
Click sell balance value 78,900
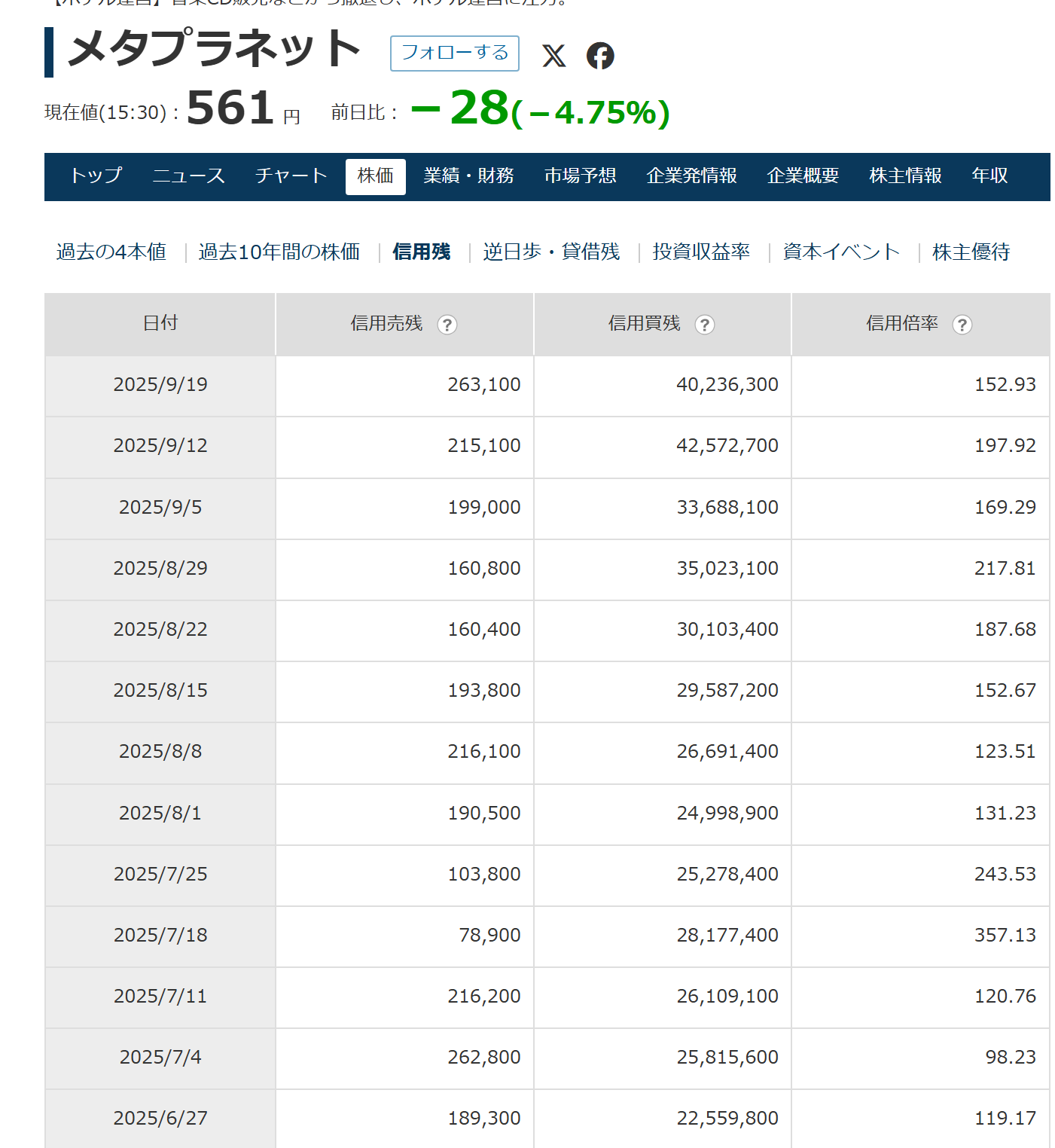click(x=489, y=936)
